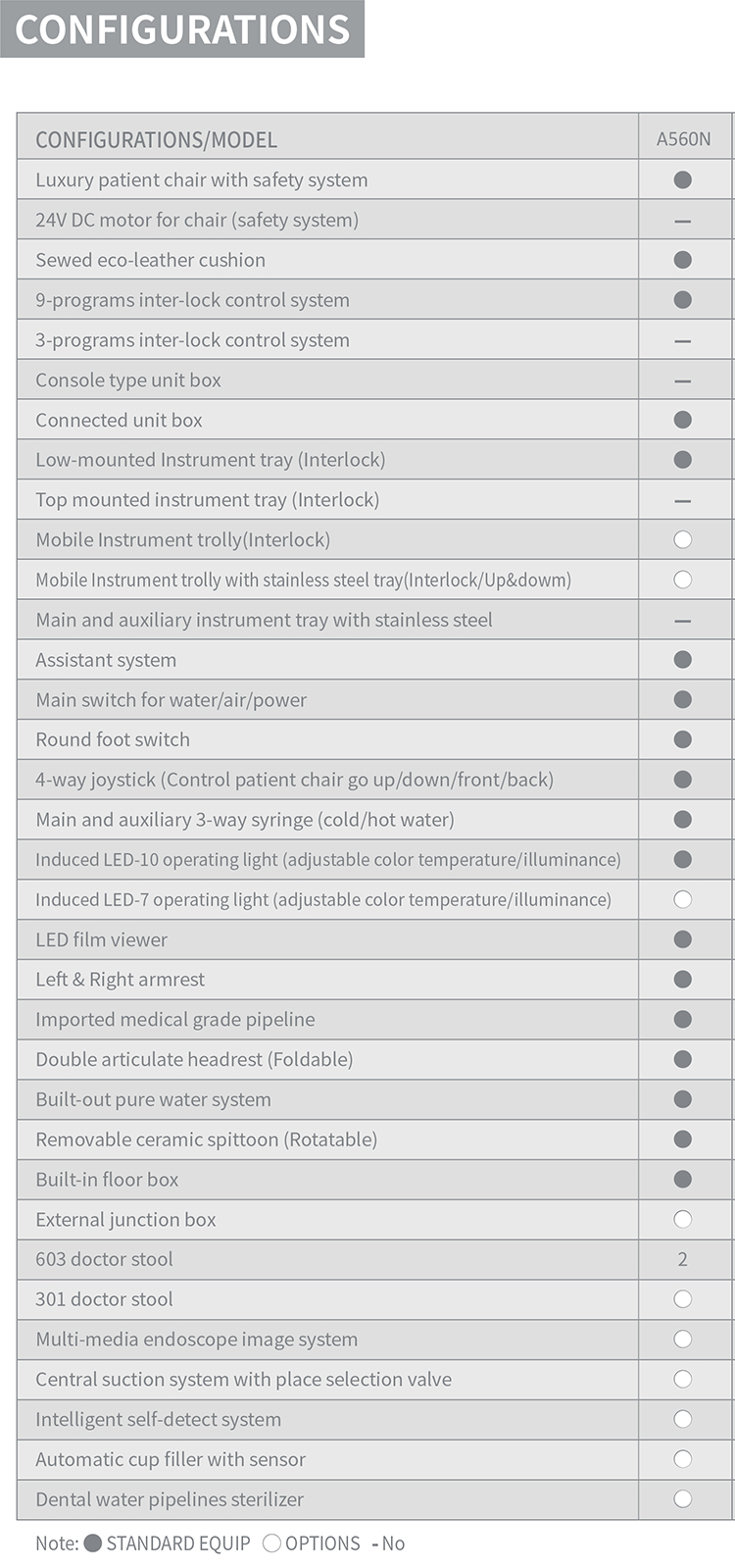This screenshot has width=735, height=1568.
Task: Click the dash mark for Console type unit box
Action: 683,380
